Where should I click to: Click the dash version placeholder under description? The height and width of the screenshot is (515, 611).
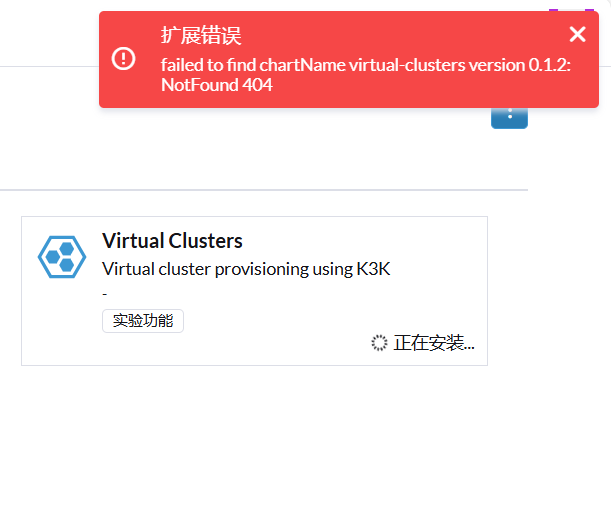[104, 294]
